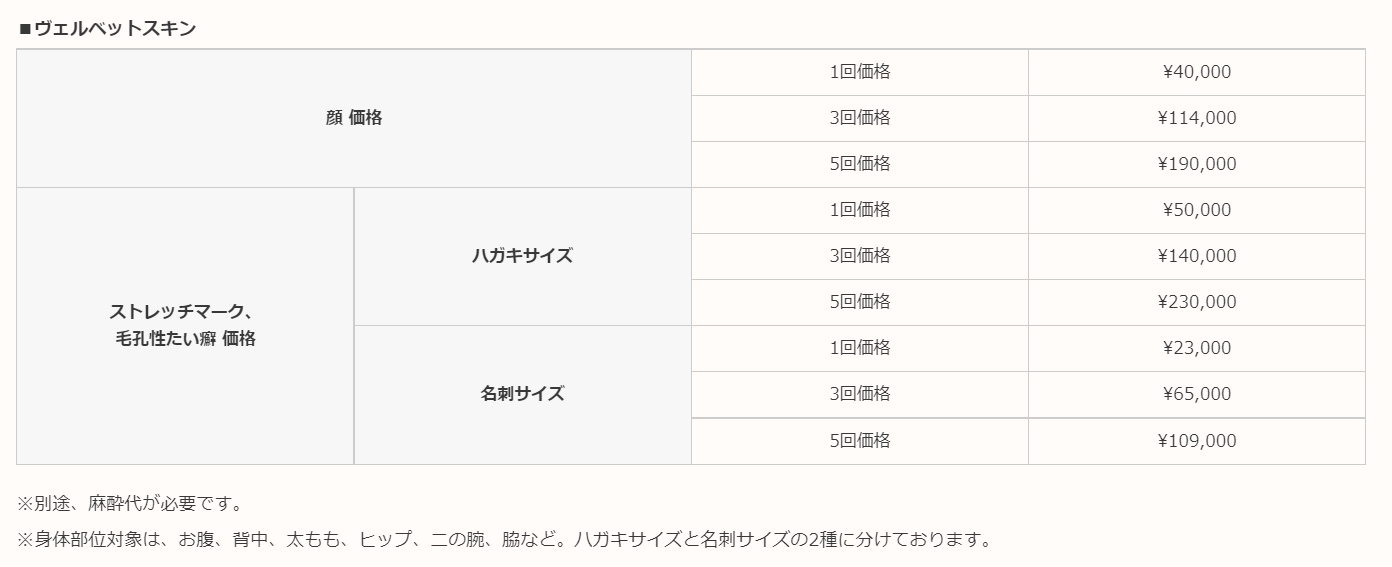Select the ハガキサイズ header cell
Image resolution: width=1392 pixels, height=567 pixels.
point(523,256)
